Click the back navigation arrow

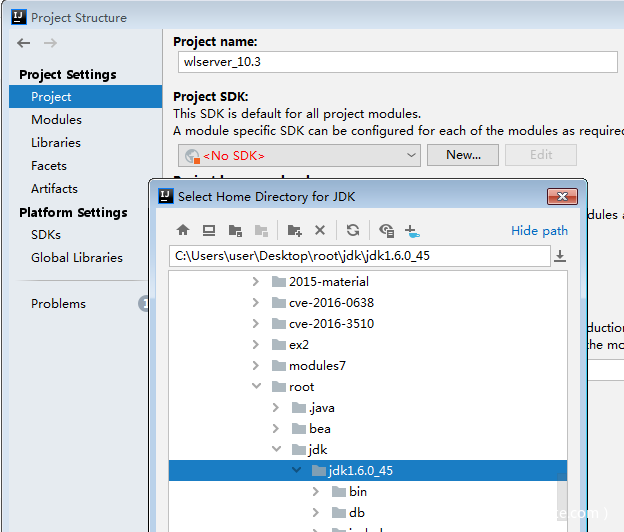[24, 43]
